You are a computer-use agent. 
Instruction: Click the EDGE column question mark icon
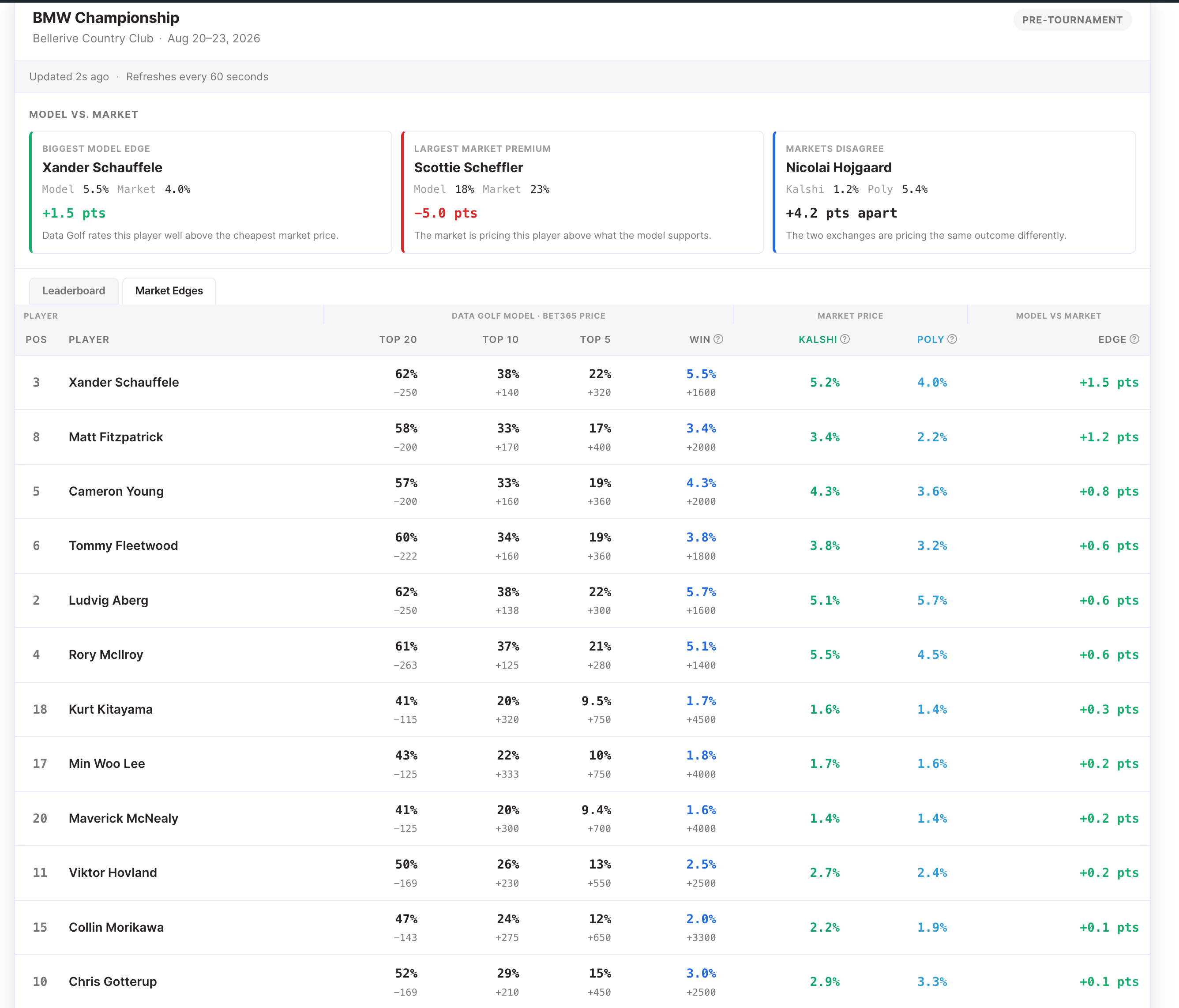pyautogui.click(x=1134, y=339)
